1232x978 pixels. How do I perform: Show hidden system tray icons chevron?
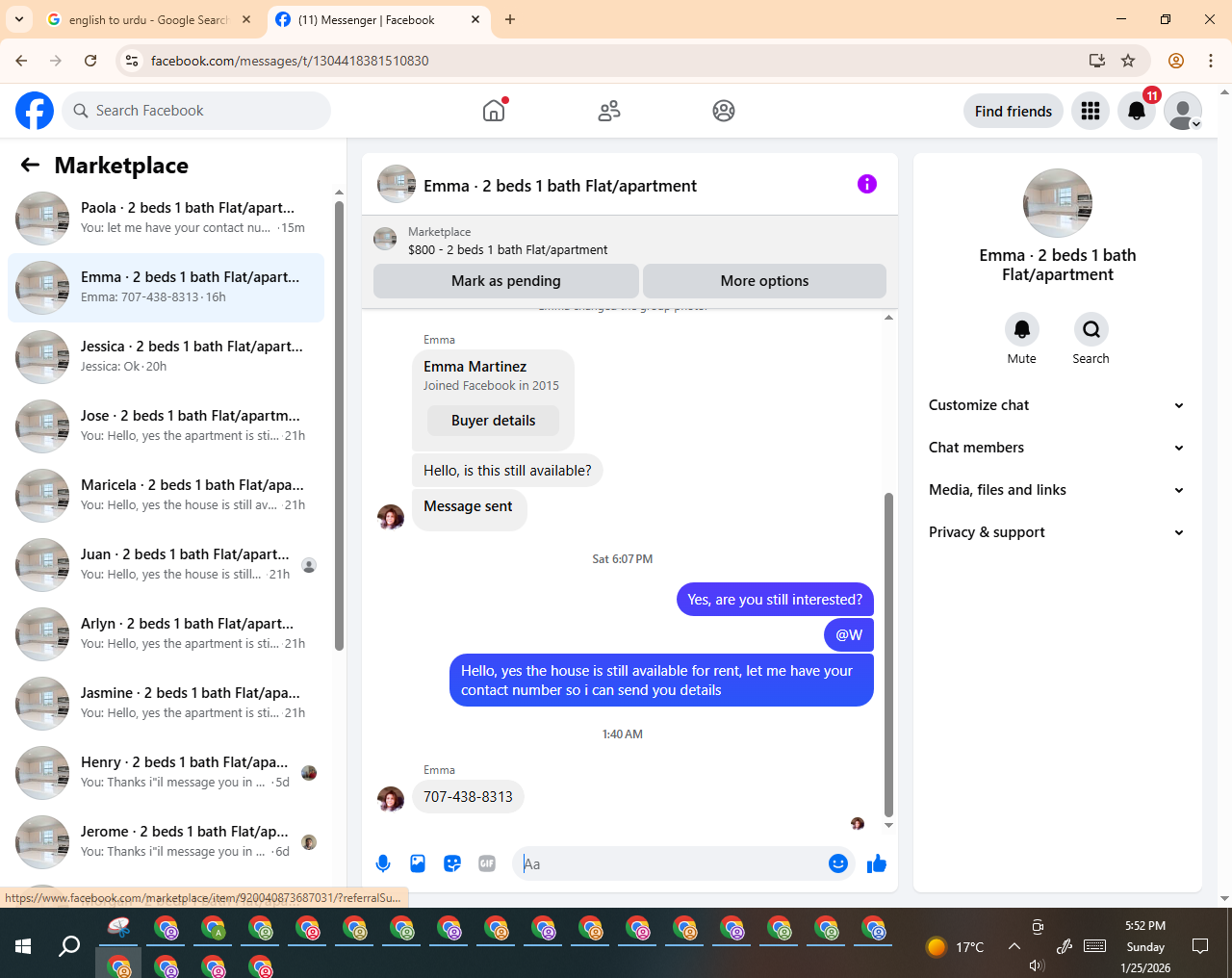point(1014,946)
